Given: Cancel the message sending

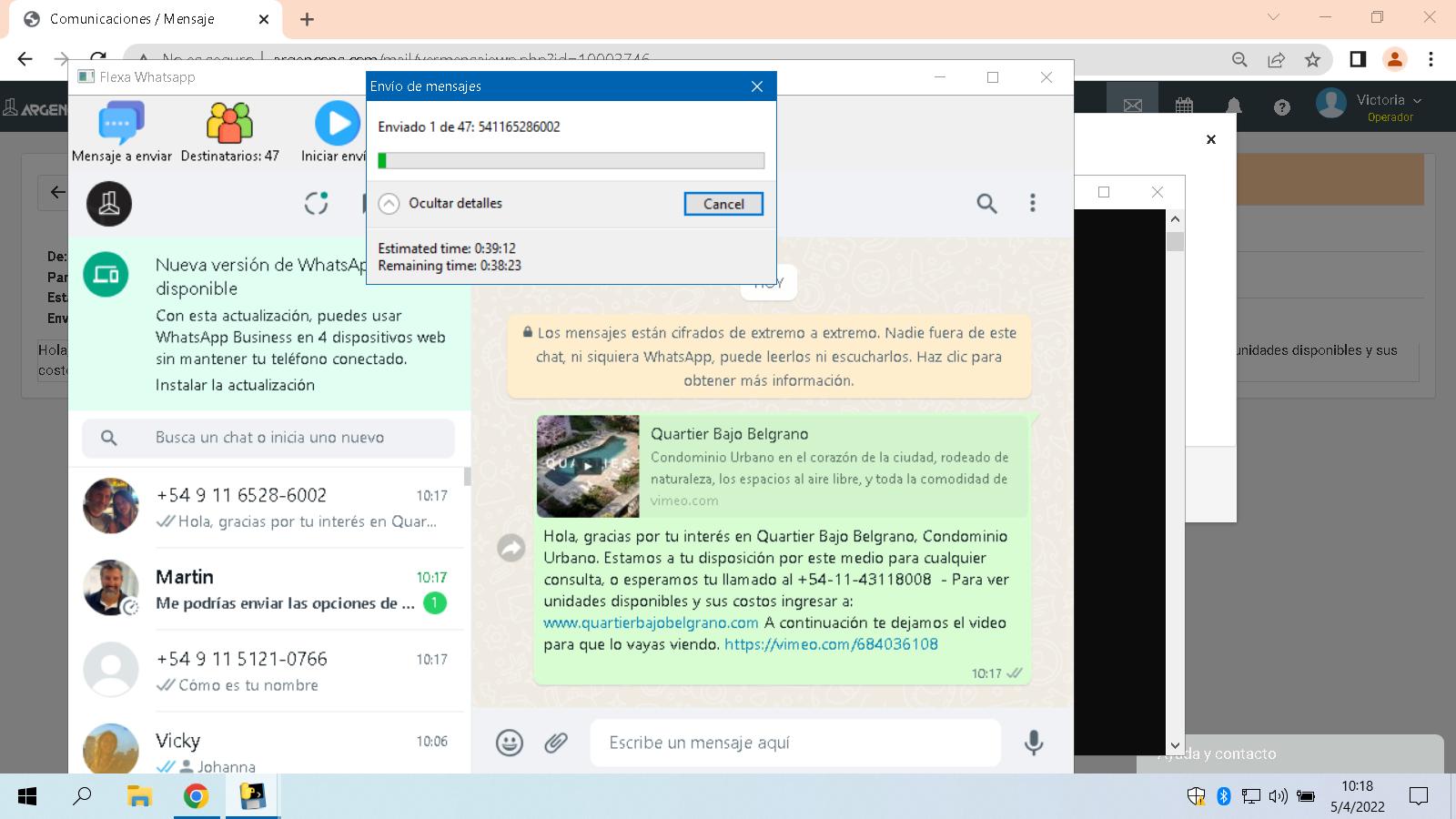Looking at the screenshot, I should [723, 204].
